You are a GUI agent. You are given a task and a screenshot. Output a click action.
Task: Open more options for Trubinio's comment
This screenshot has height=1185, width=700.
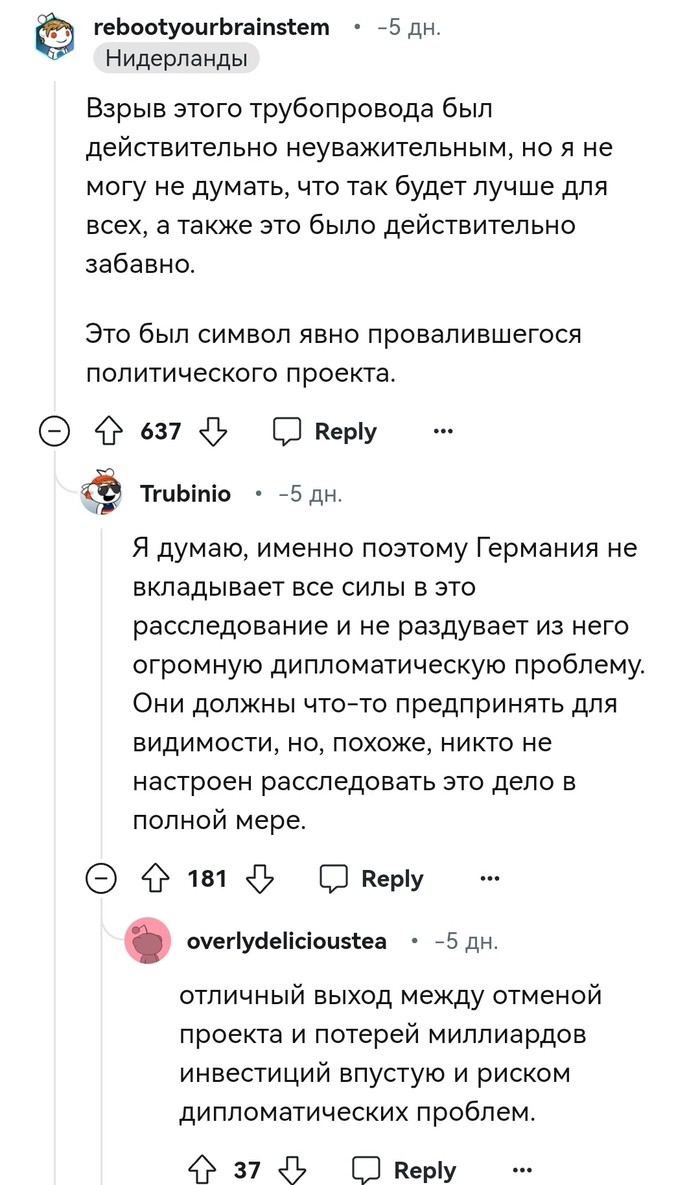point(489,879)
